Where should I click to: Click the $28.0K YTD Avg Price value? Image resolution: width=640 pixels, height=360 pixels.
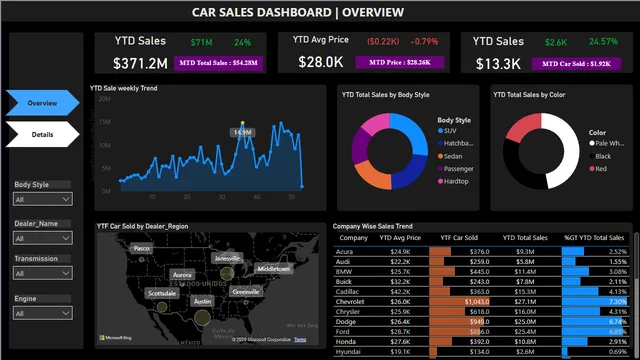point(320,62)
